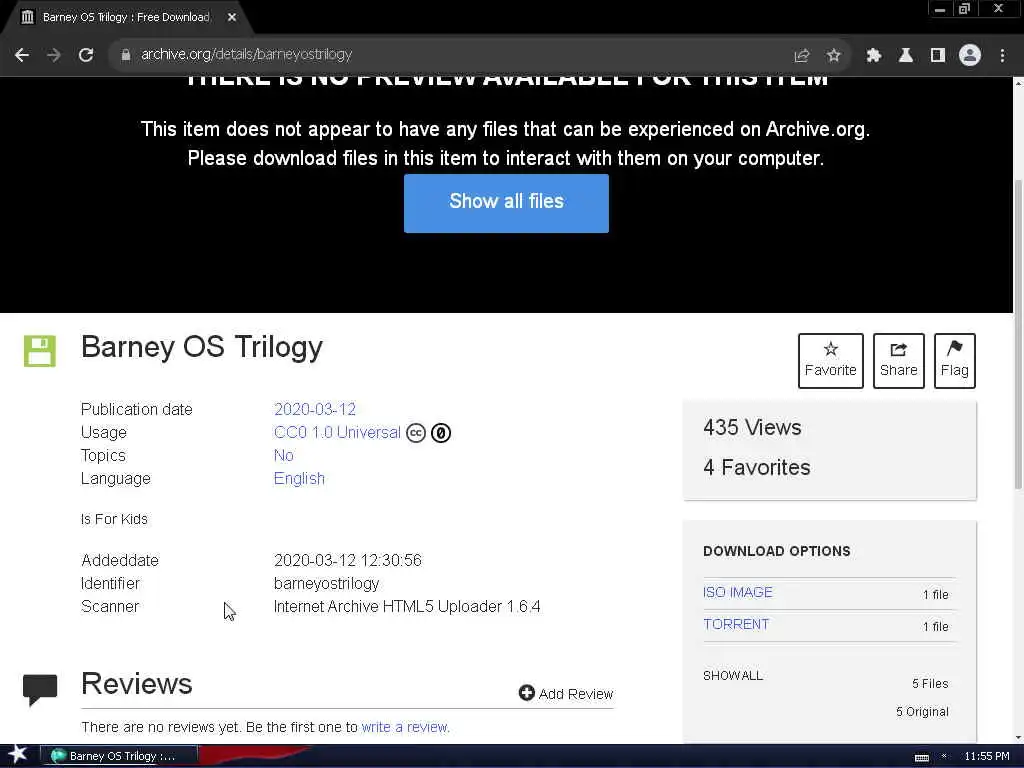Select Barney OS Trilogy taskbar window button

point(120,756)
